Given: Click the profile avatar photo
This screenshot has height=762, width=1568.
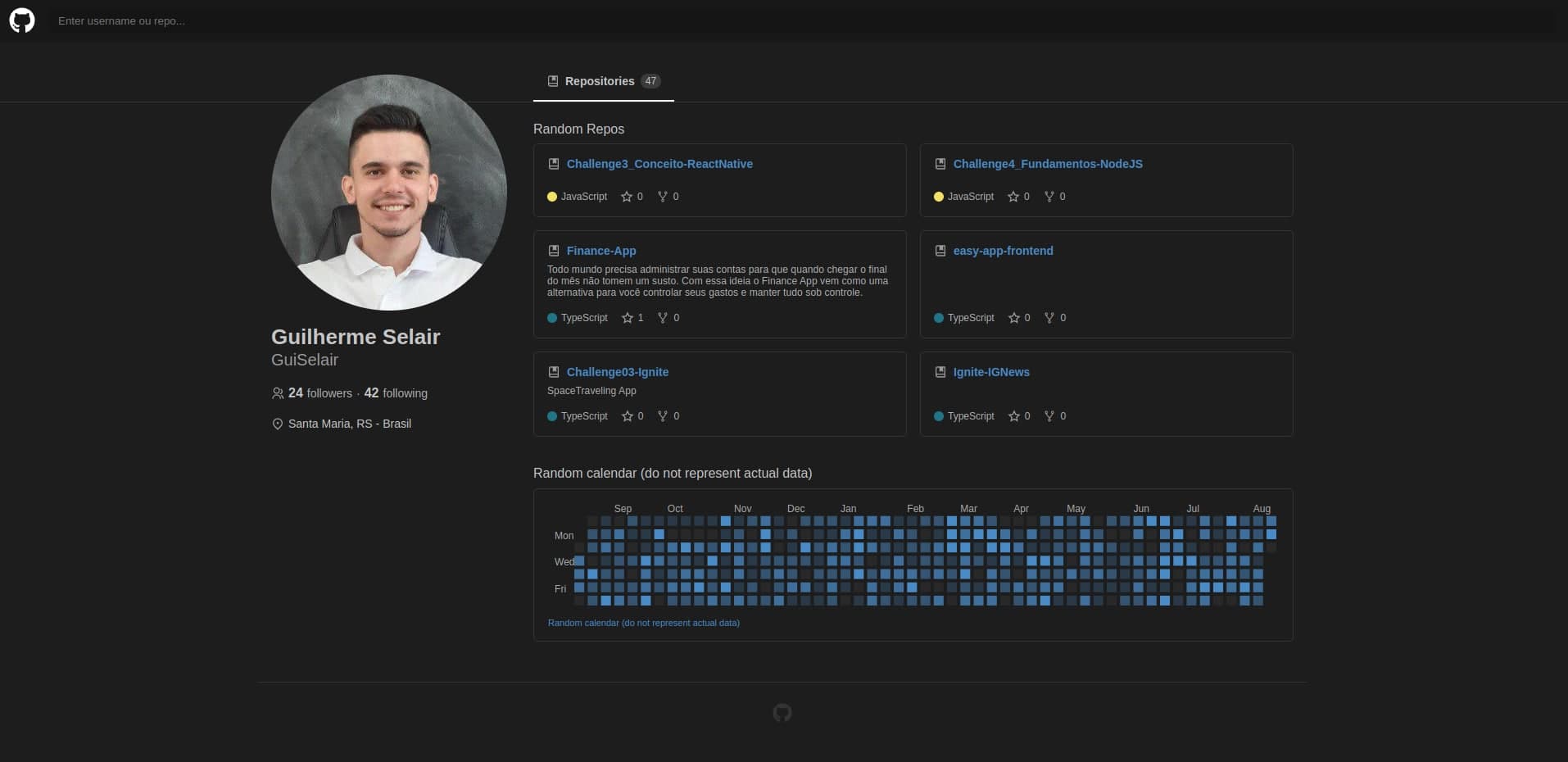Looking at the screenshot, I should [389, 193].
